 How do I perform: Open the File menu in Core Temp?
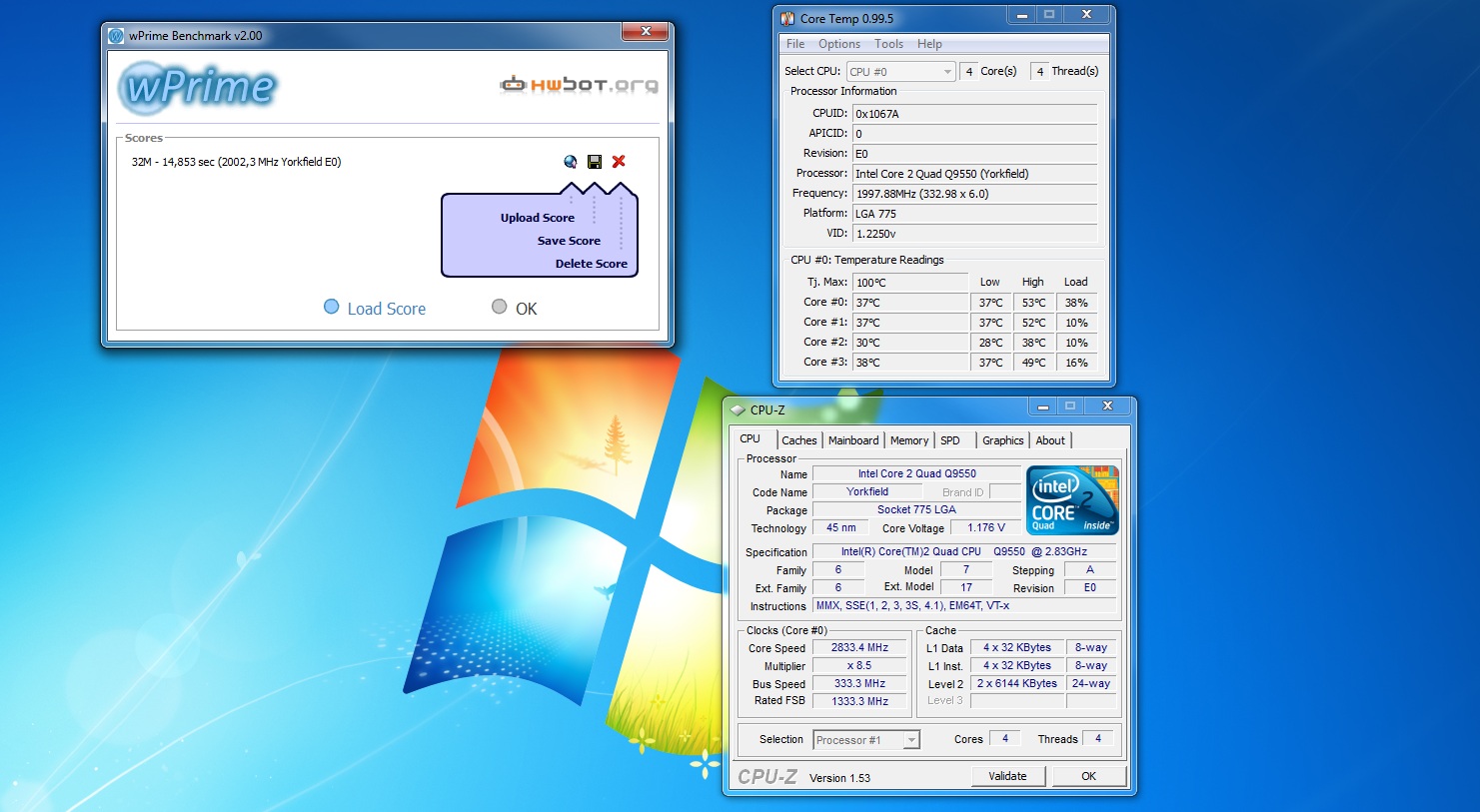pos(795,44)
